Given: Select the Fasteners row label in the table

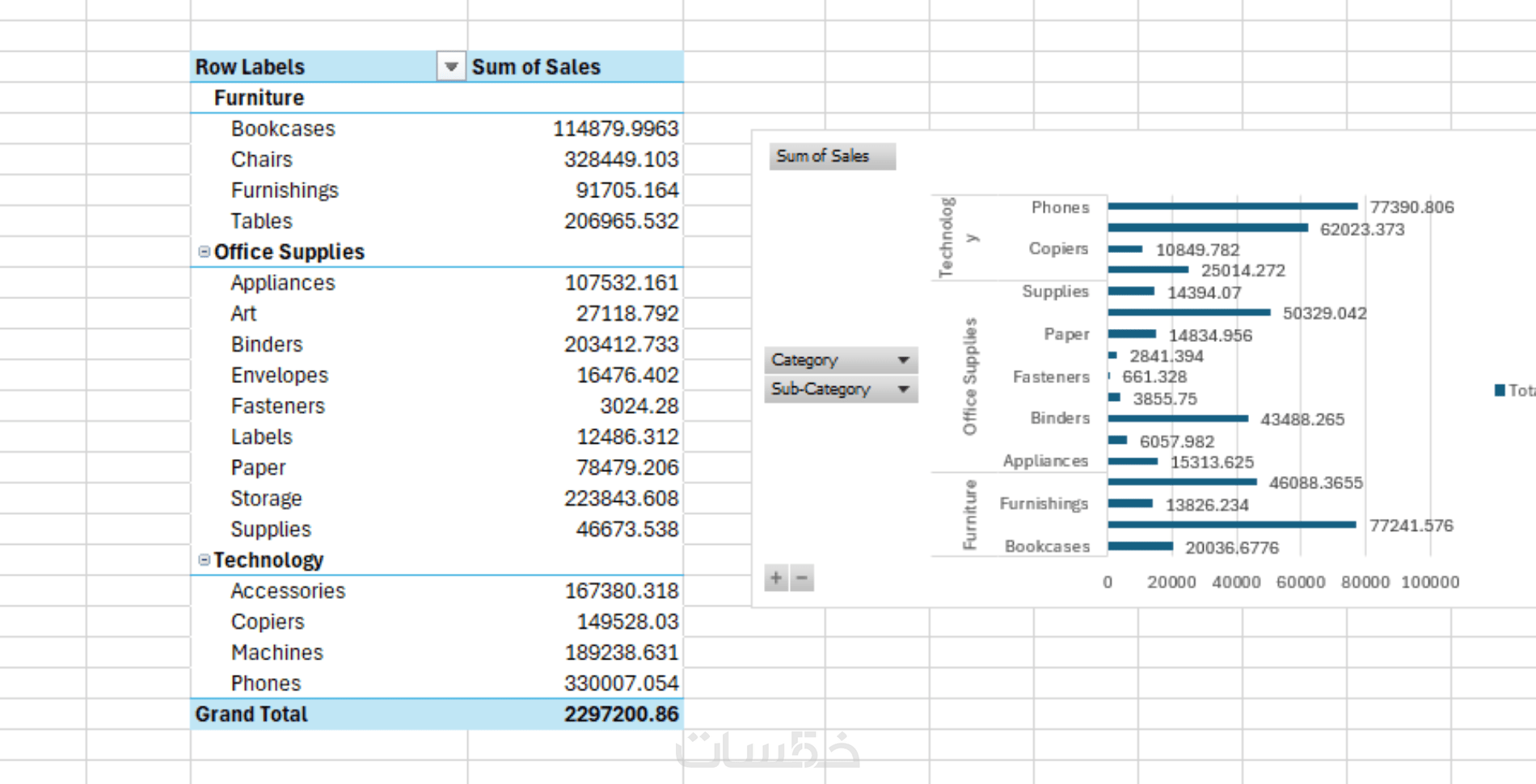Looking at the screenshot, I should [x=278, y=406].
